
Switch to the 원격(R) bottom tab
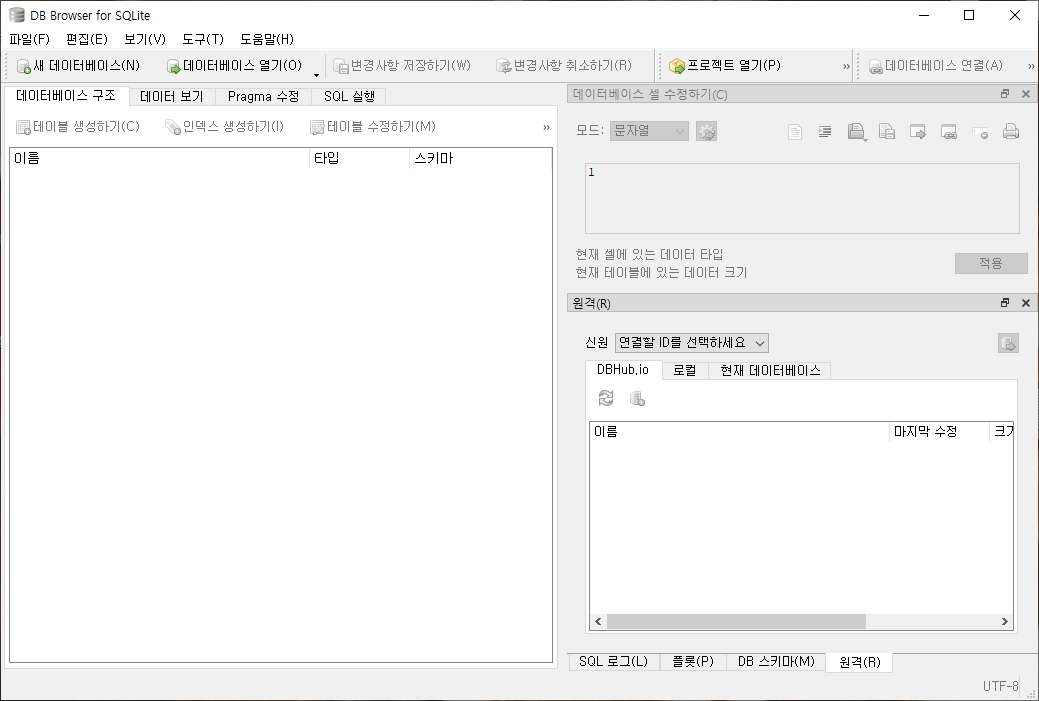[x=859, y=662]
